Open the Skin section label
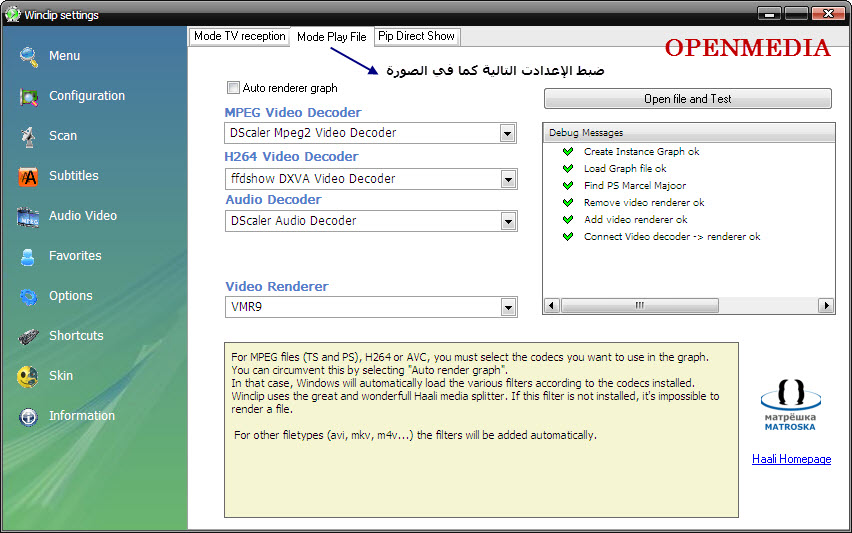Image resolution: width=852 pixels, height=533 pixels. (61, 375)
